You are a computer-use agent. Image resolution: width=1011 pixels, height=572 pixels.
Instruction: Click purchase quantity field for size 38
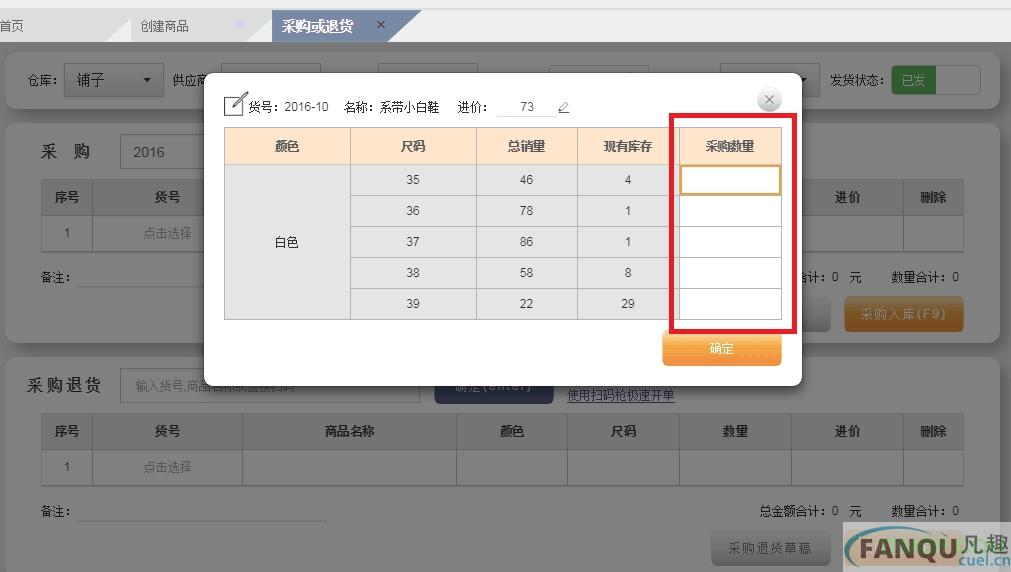coord(730,273)
